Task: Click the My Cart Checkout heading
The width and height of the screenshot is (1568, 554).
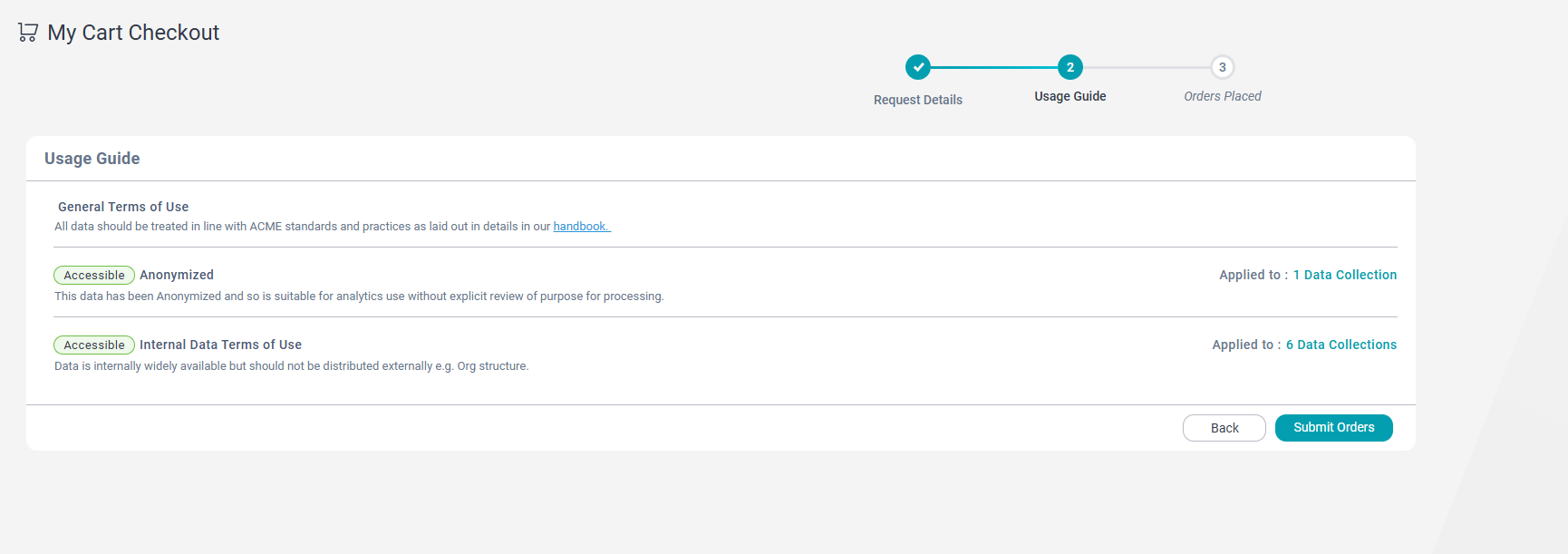Action: pos(133,33)
